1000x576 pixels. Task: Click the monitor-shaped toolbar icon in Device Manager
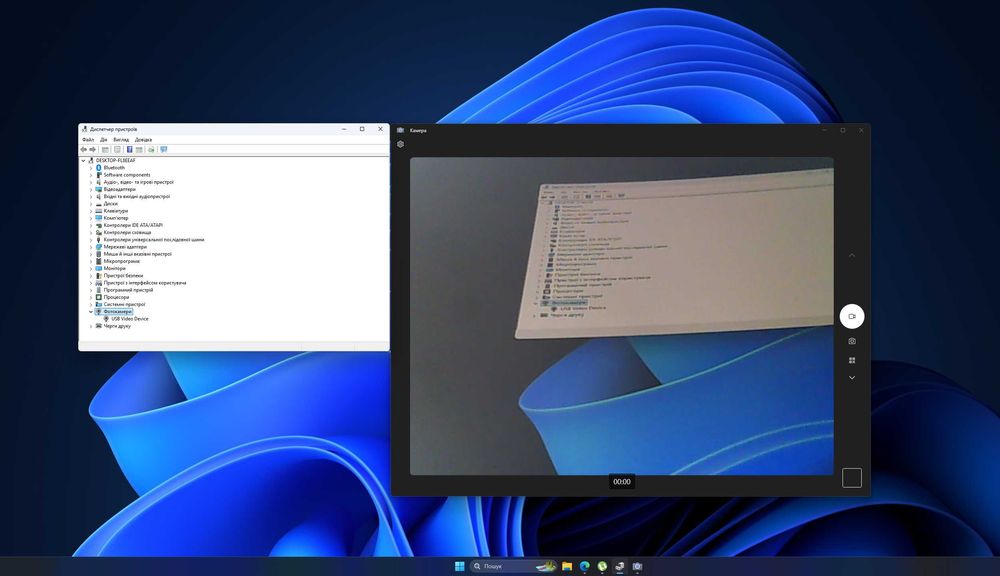[164, 149]
